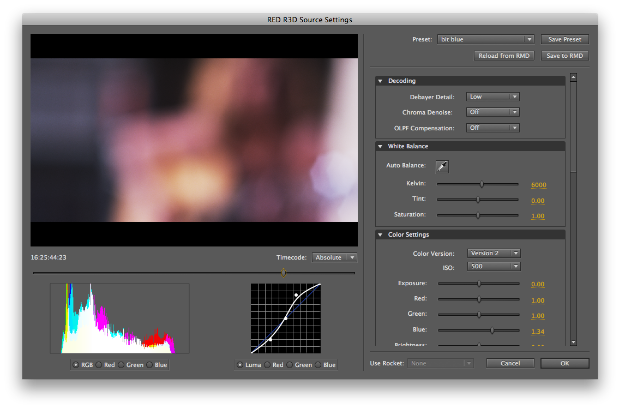Select the Luma curve radio button
Image resolution: width=619 pixels, height=409 pixels.
click(240, 365)
